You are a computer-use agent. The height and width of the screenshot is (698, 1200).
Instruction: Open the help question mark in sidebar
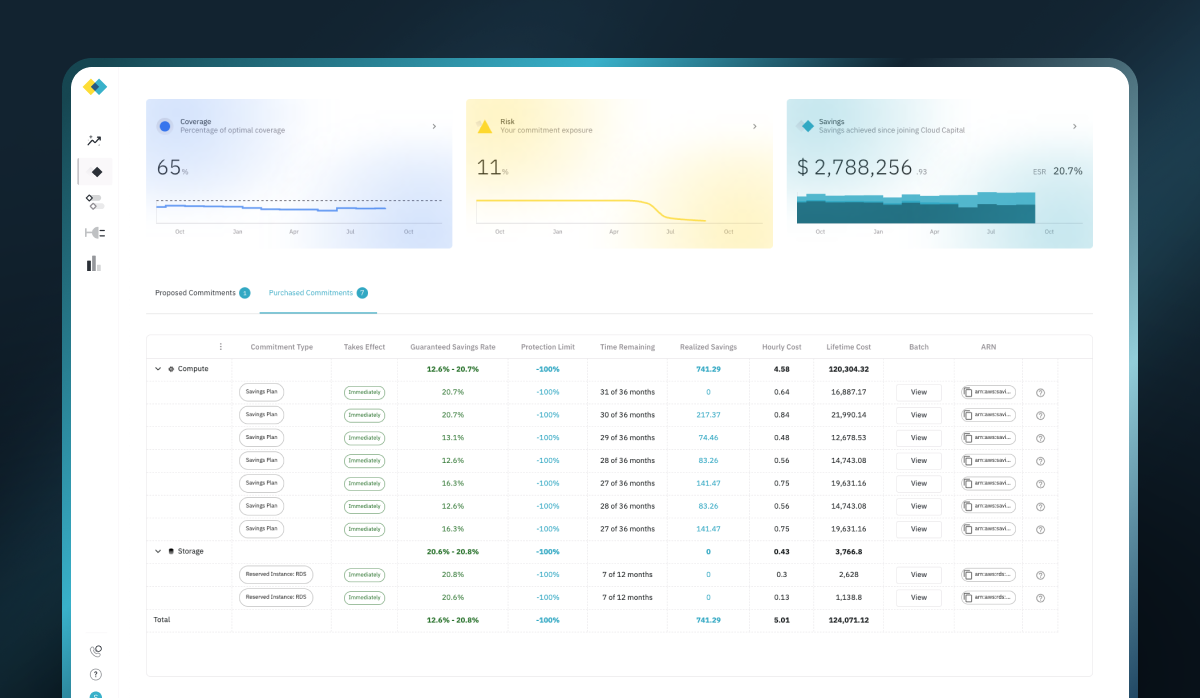(96, 674)
